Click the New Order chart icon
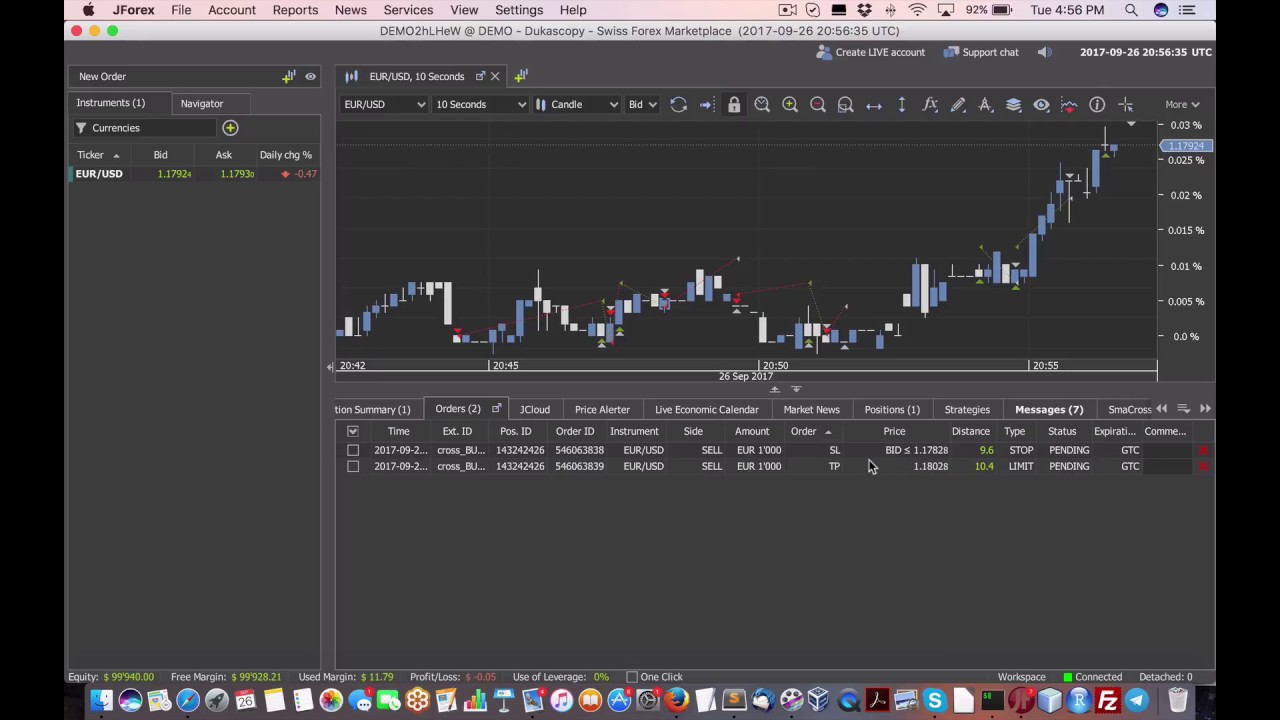This screenshot has height=720, width=1280. (289, 76)
